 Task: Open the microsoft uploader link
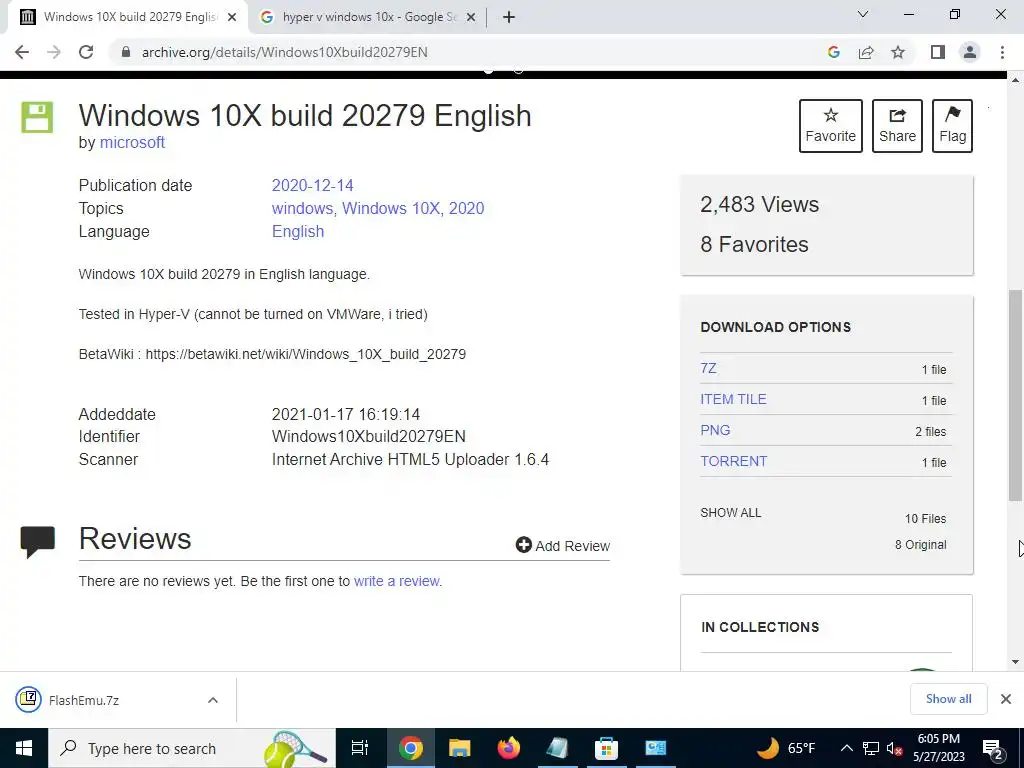click(x=132, y=142)
